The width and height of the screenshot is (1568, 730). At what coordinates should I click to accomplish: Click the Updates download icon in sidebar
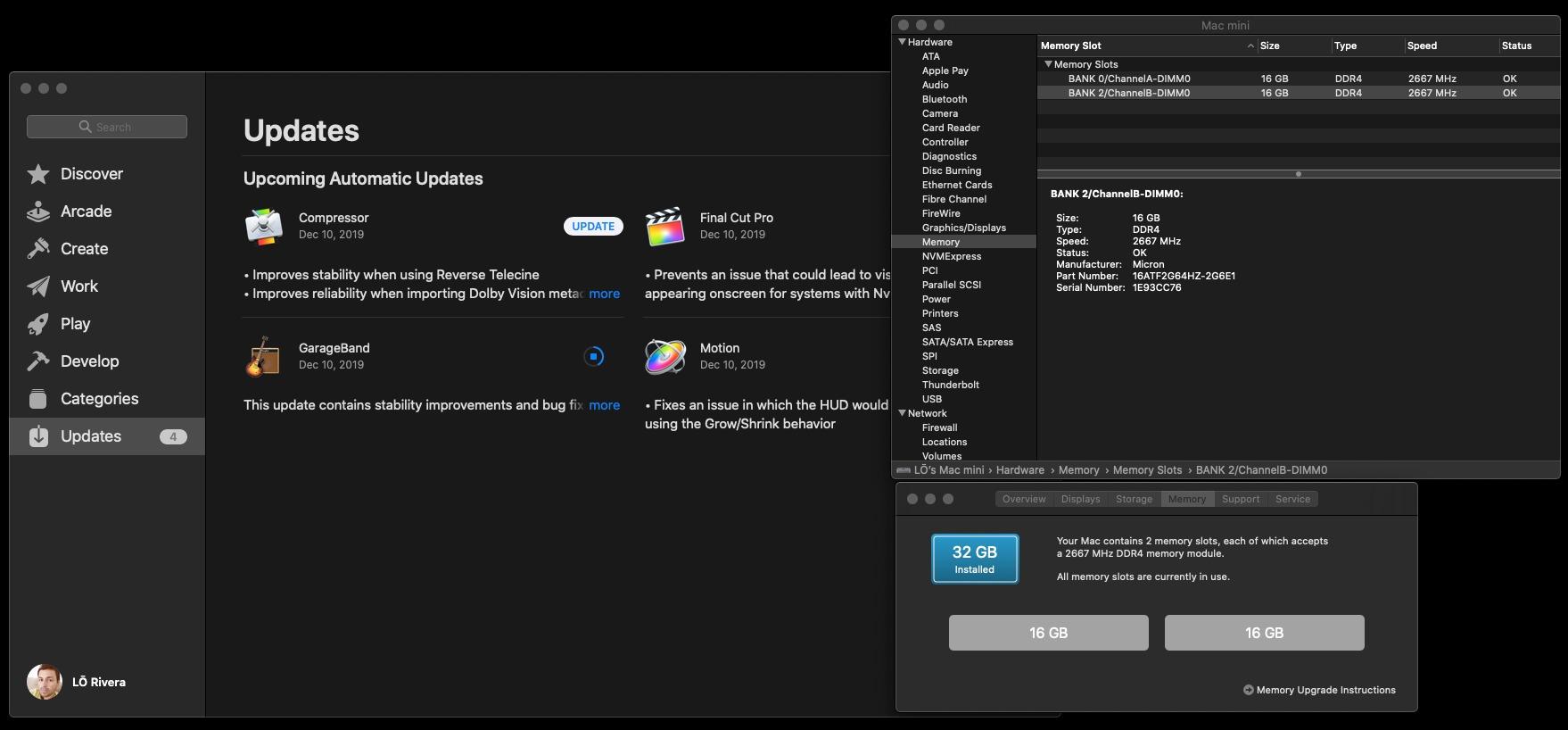coord(38,436)
